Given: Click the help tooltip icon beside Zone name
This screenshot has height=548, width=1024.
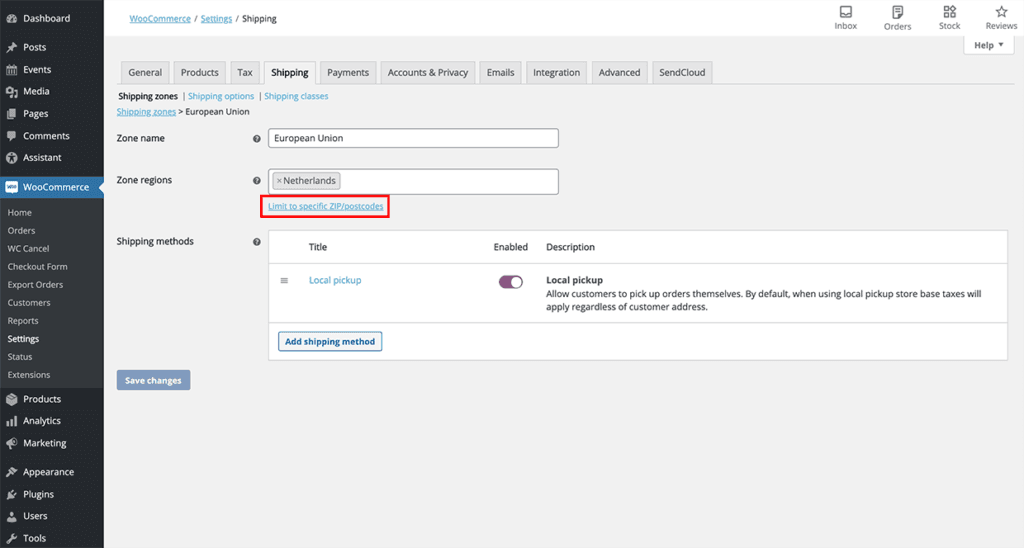Looking at the screenshot, I should [257, 138].
